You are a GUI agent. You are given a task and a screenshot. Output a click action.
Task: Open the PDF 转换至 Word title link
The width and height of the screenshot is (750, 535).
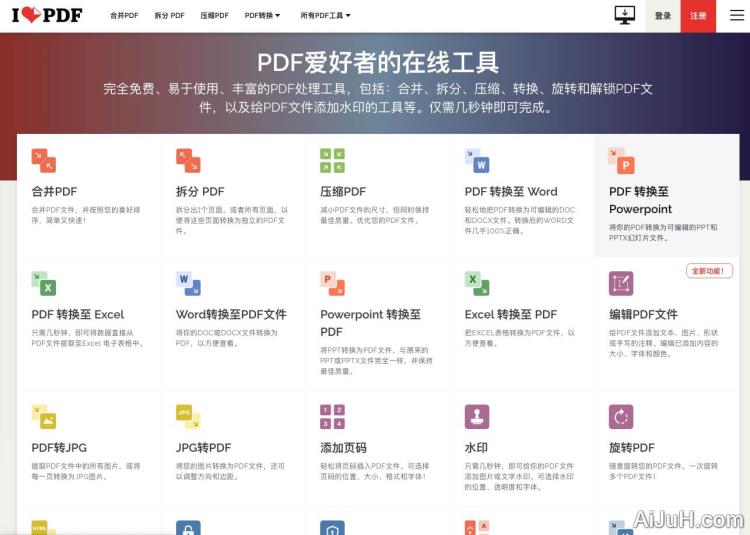pyautogui.click(x=511, y=192)
